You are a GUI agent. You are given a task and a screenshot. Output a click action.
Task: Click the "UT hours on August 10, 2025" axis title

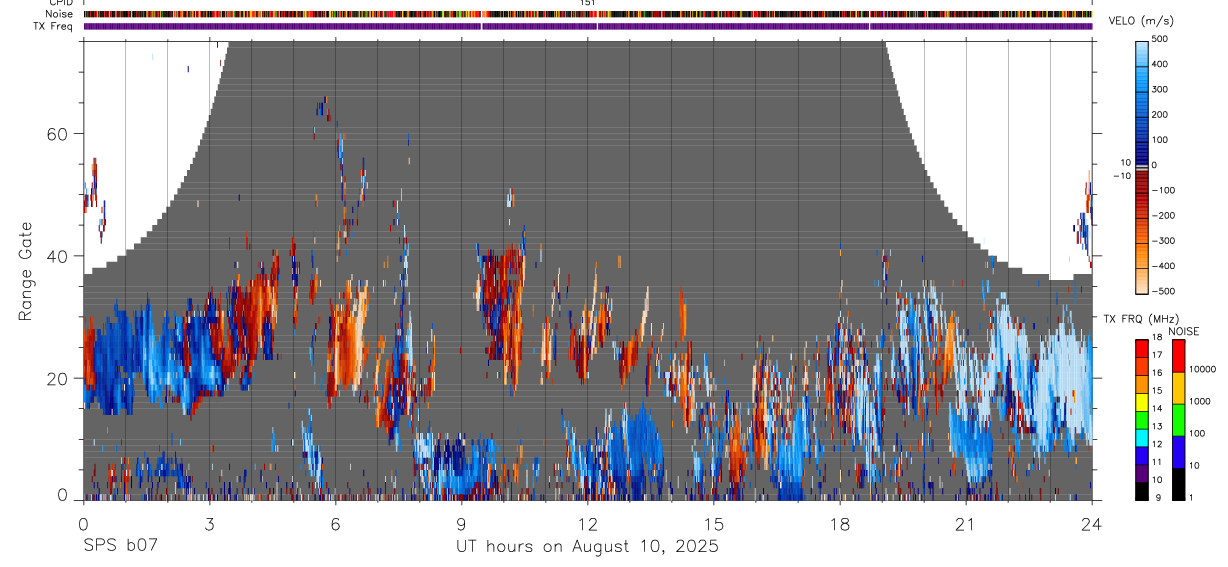(588, 547)
